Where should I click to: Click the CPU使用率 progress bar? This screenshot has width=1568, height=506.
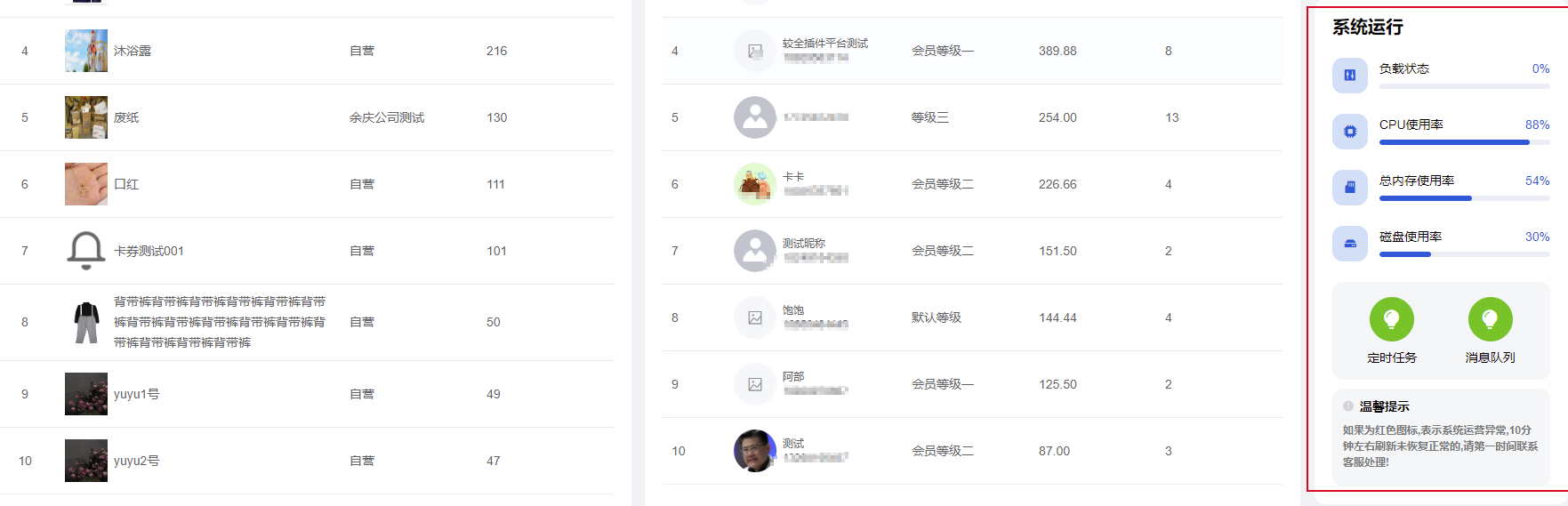click(1463, 142)
